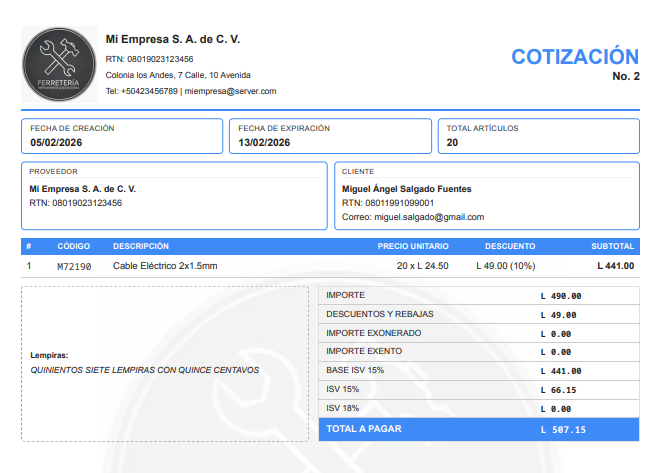Viewport: 669px width, 473px height.
Task: Click the provider RTN: 08019023123456
Action: coord(76,203)
